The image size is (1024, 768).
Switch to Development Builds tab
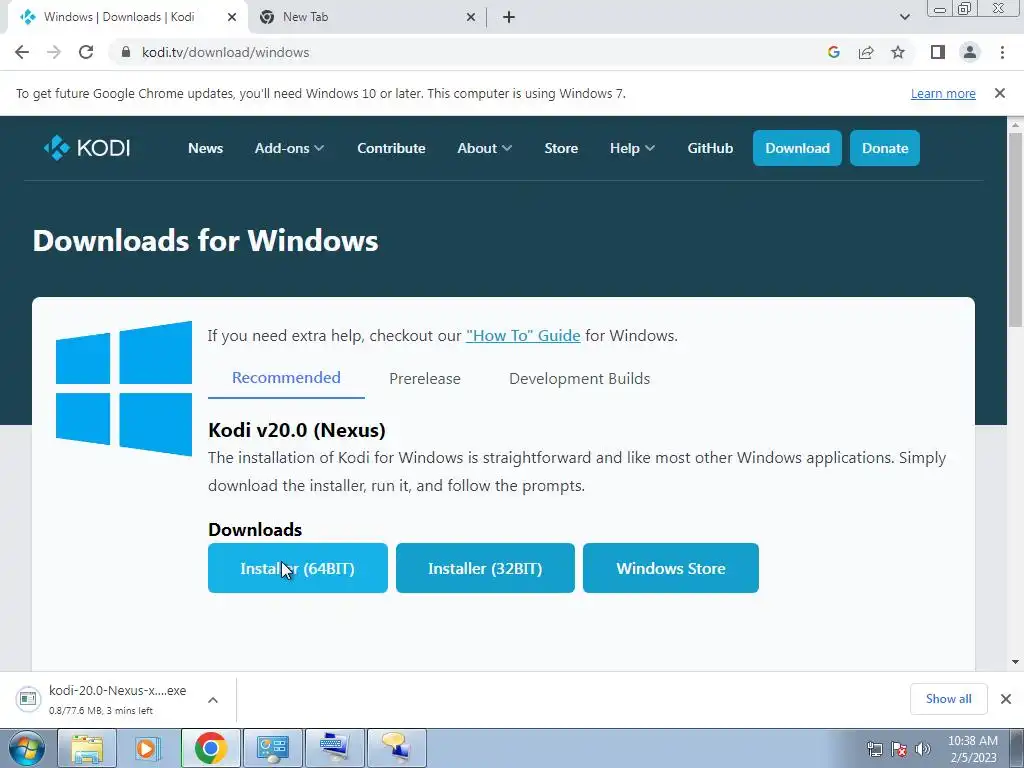[579, 379]
